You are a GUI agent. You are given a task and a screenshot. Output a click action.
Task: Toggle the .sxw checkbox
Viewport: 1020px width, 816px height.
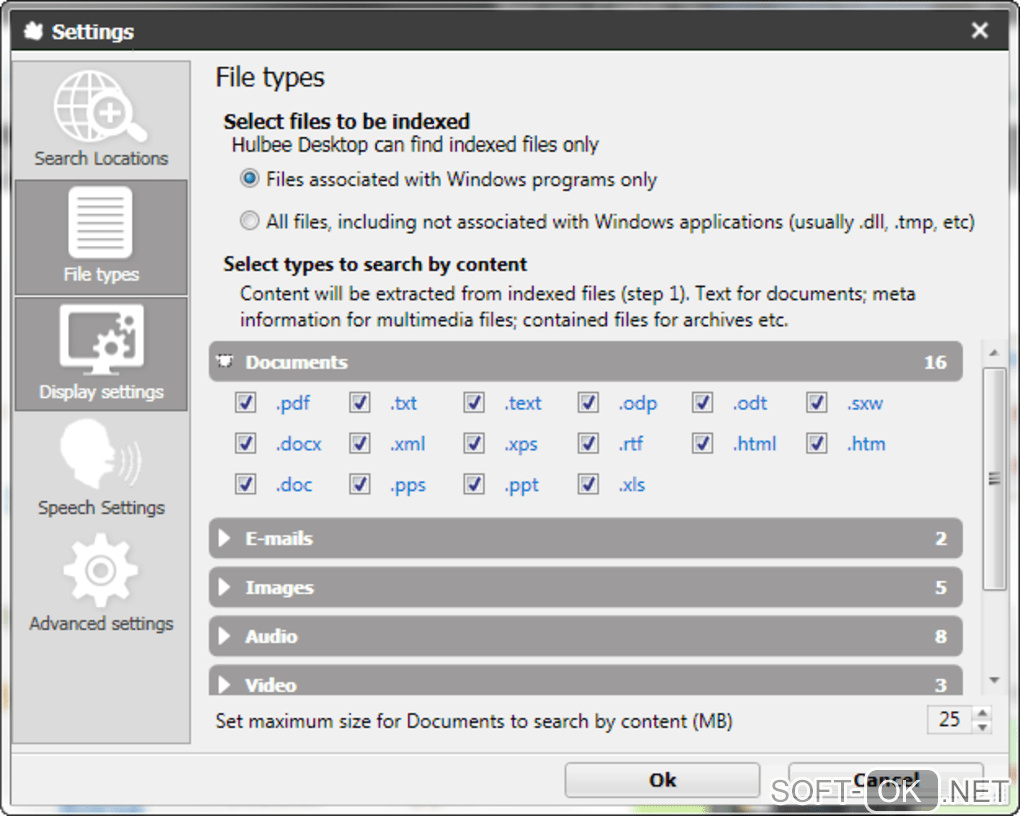(x=817, y=403)
